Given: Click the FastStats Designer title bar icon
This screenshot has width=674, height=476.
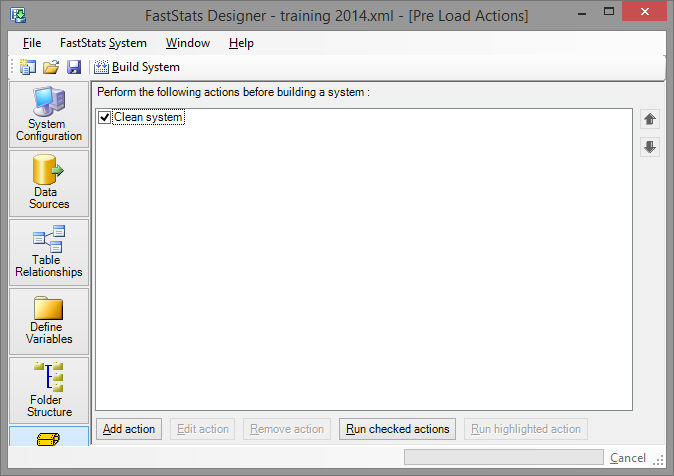Looking at the screenshot, I should (x=18, y=15).
